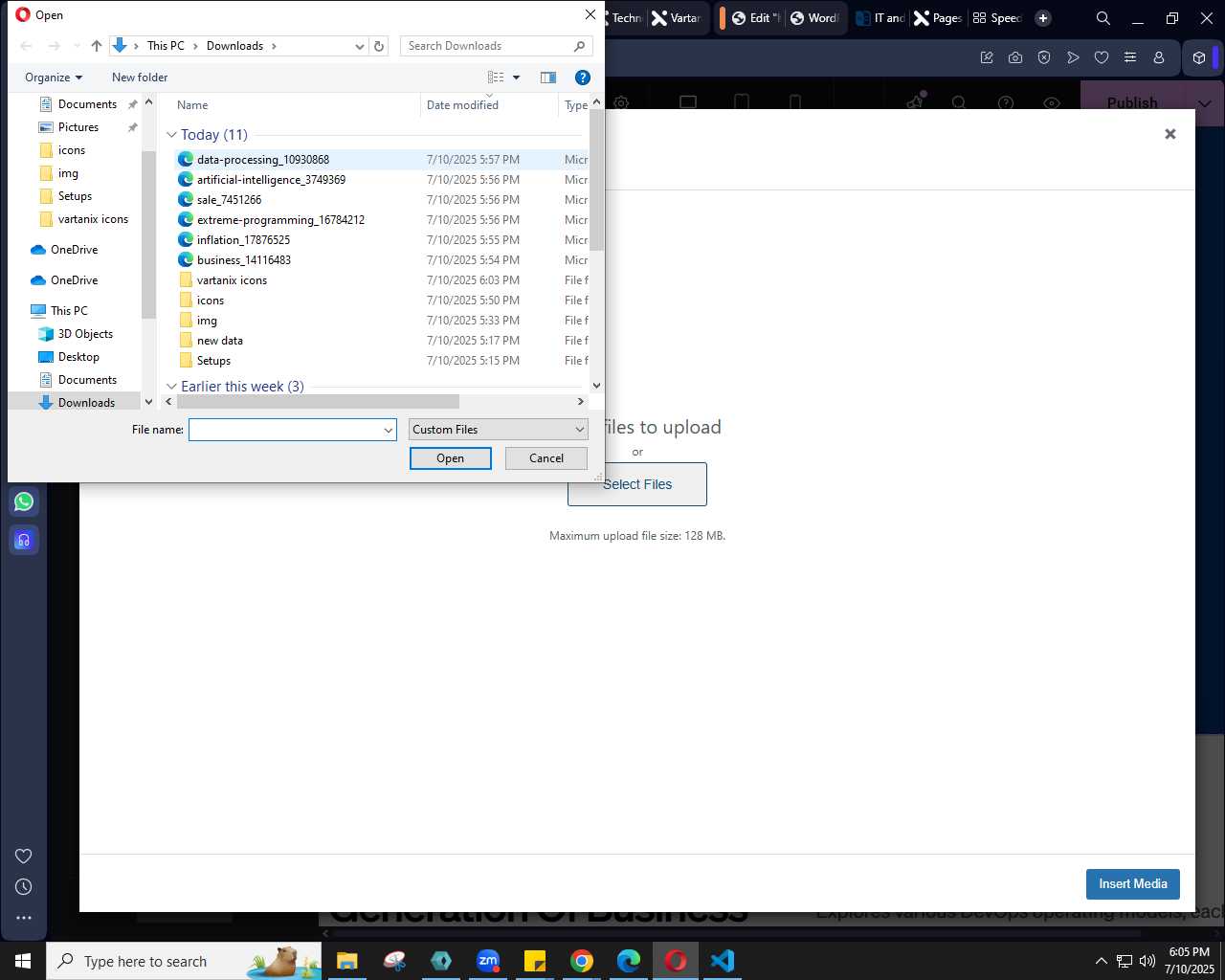Refresh the Downloads folder listing
The image size is (1225, 980).
point(379,46)
